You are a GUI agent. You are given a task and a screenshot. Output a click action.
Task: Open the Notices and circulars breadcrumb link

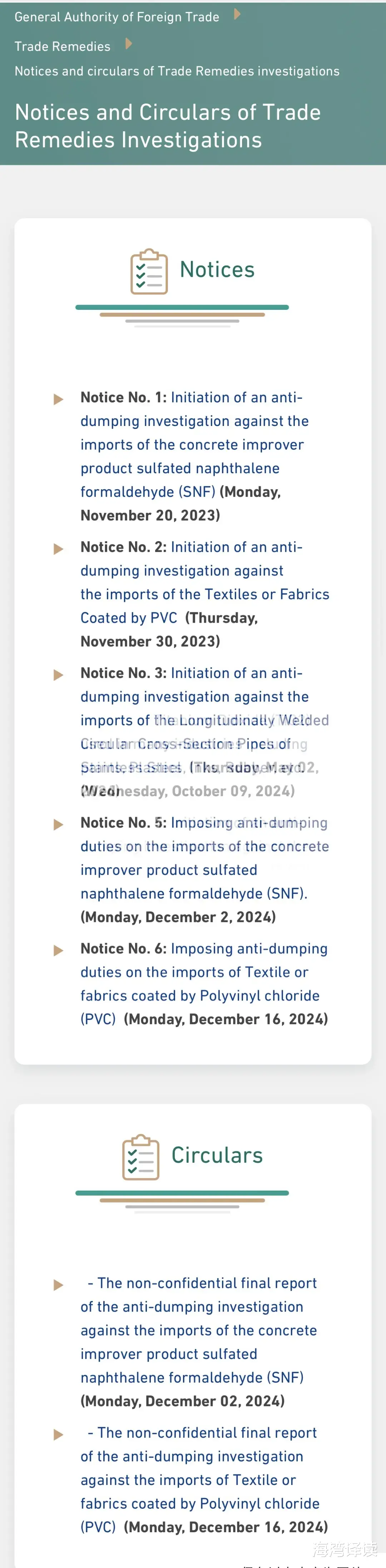[x=177, y=71]
